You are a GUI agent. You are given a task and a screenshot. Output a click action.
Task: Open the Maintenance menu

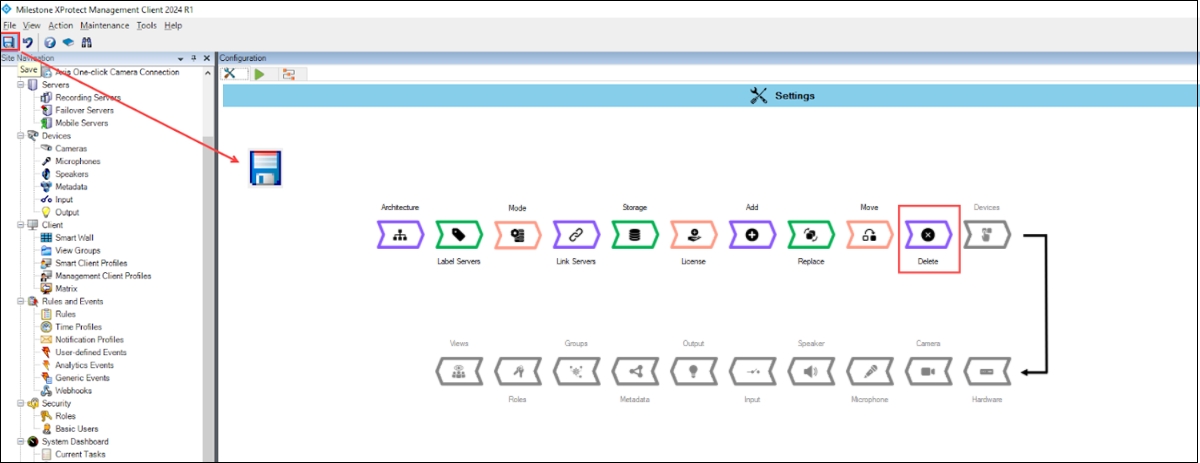(x=104, y=24)
